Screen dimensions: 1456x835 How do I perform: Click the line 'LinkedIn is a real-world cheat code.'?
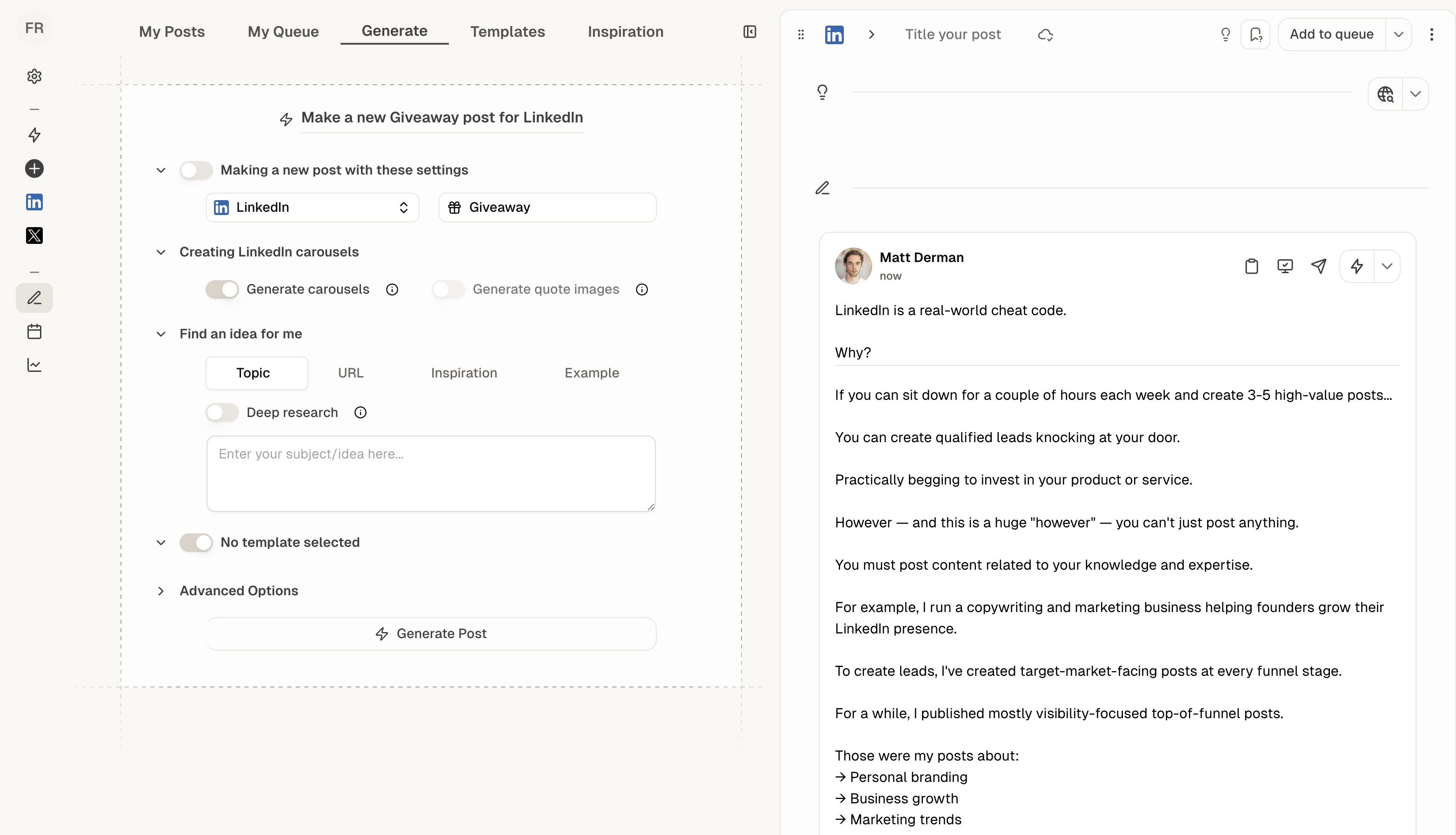[950, 310]
